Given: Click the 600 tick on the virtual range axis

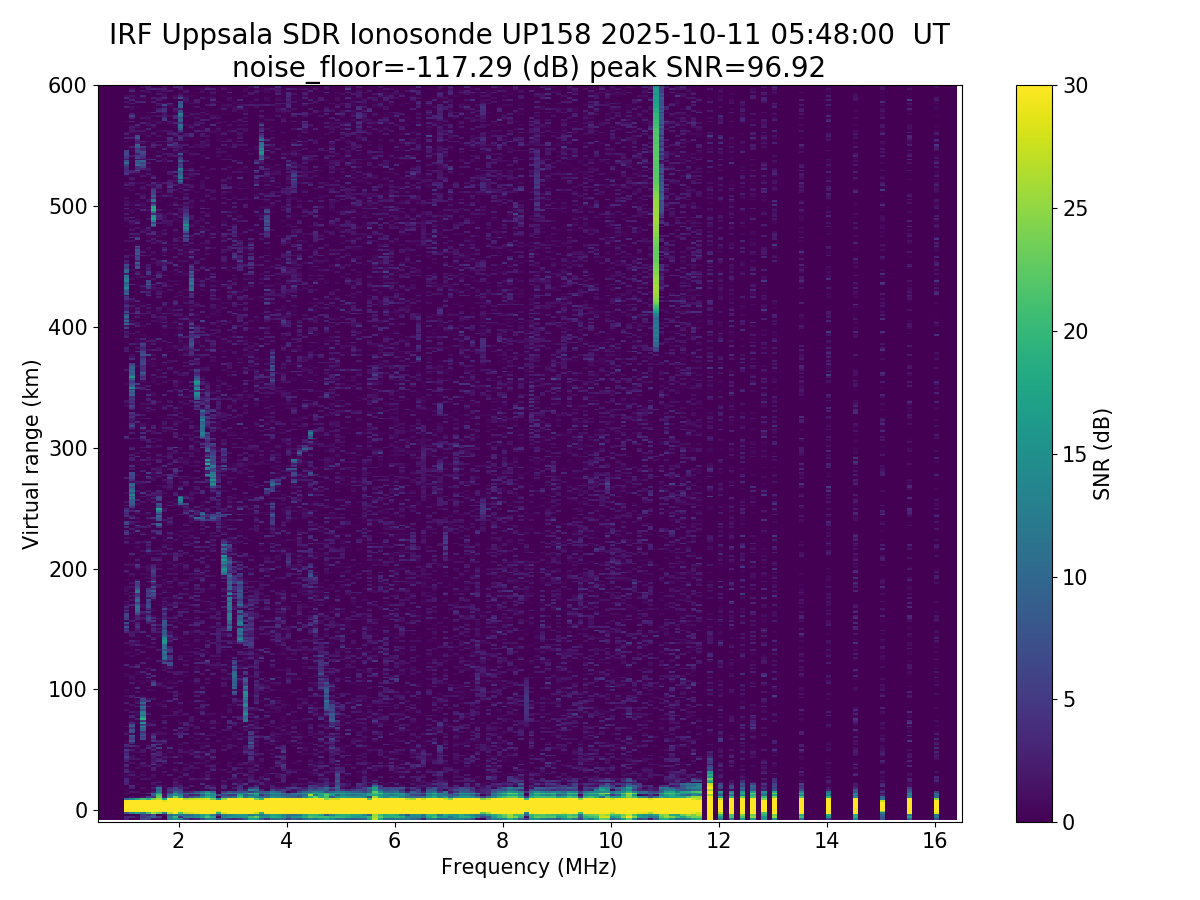Looking at the screenshot, I should (68, 86).
